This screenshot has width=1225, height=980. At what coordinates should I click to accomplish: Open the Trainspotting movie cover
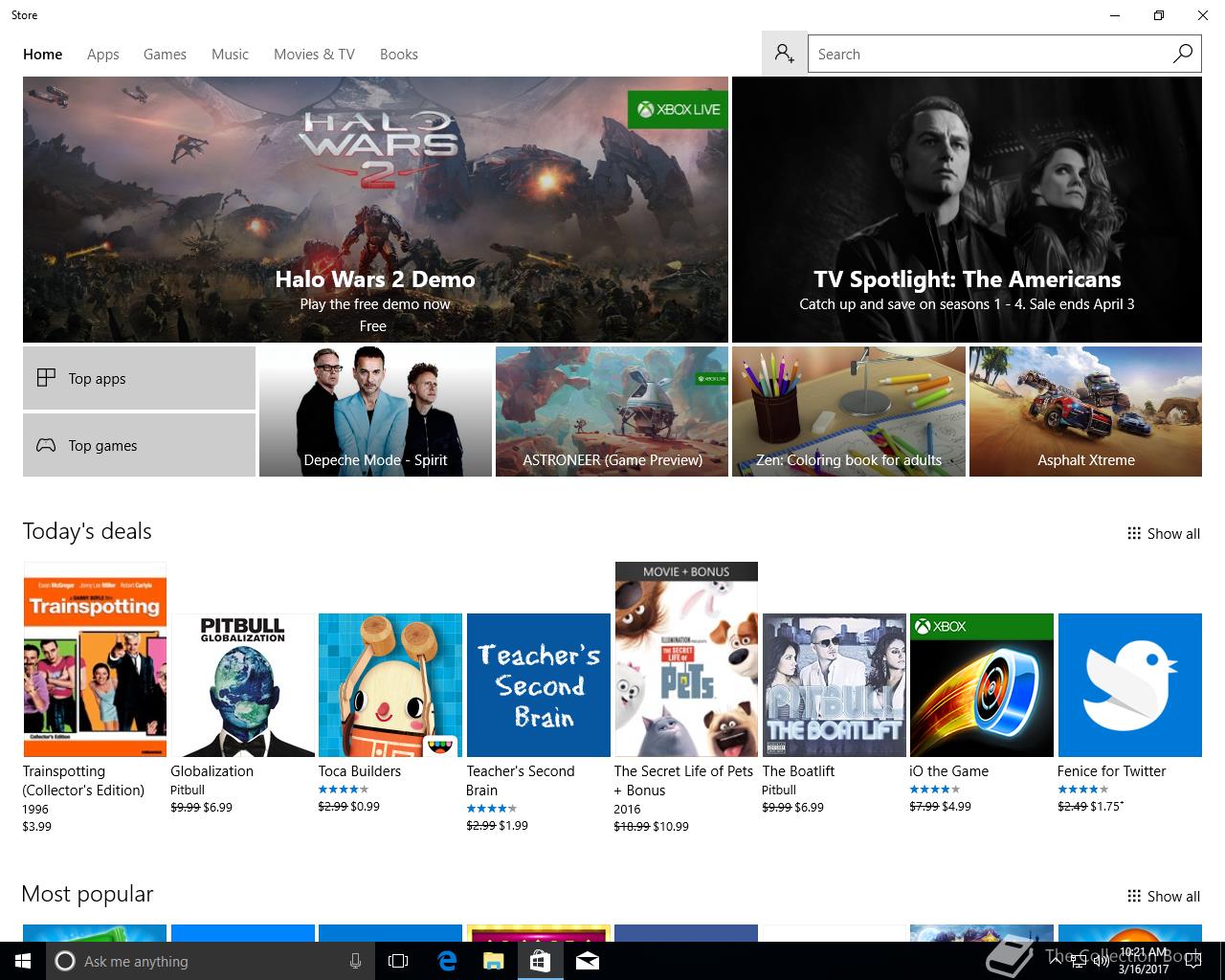[x=95, y=659]
